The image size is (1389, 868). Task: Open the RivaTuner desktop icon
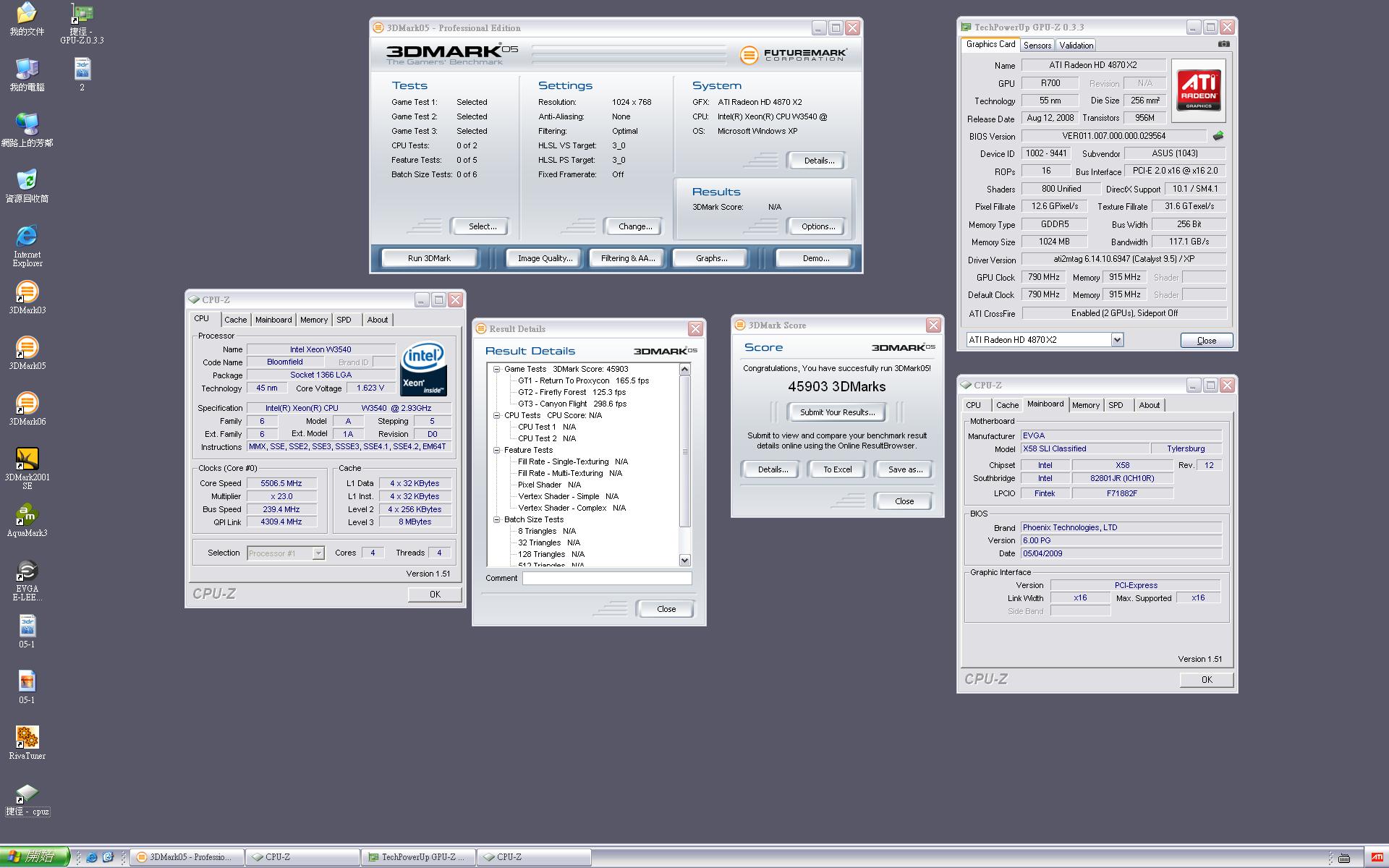27,742
